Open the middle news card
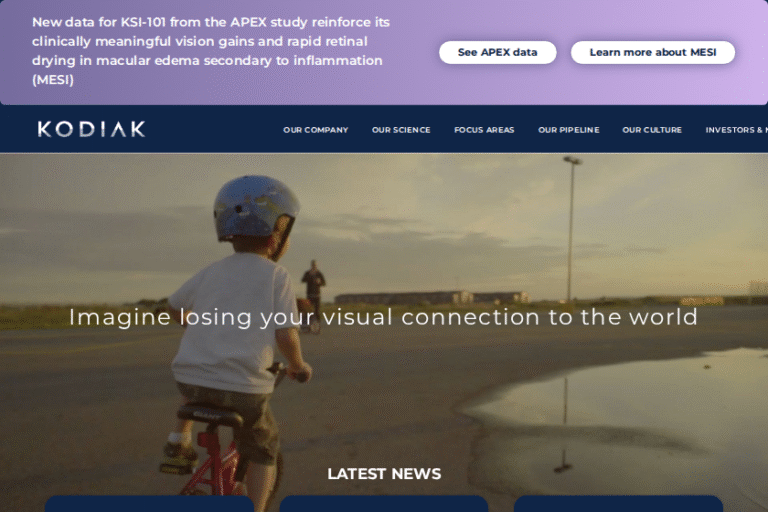This screenshot has width=768, height=512. [384, 503]
